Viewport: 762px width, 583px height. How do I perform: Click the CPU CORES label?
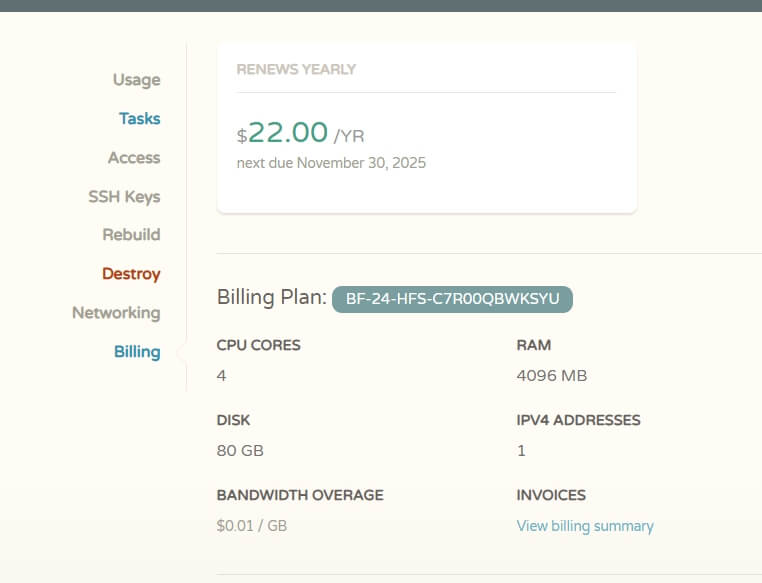(x=258, y=345)
